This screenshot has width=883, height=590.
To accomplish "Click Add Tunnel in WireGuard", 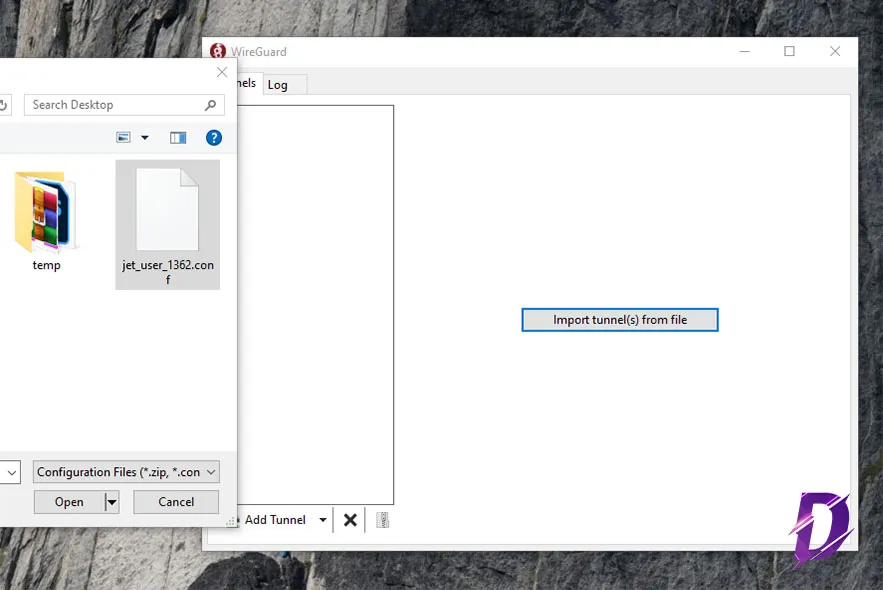I will [273, 520].
